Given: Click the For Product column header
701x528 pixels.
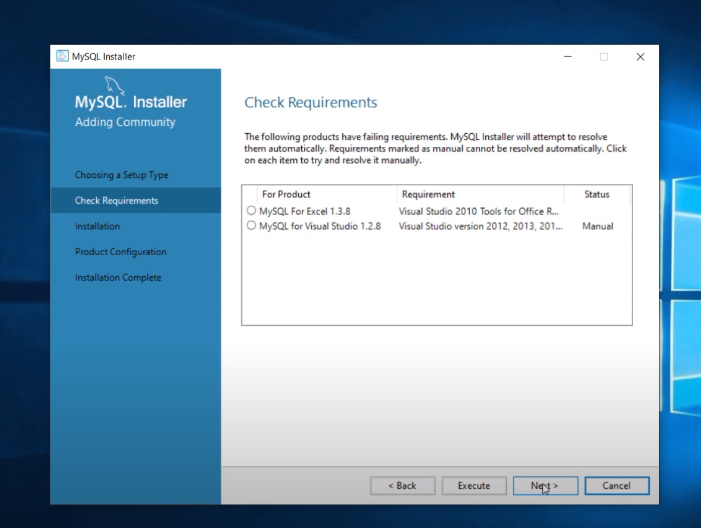Looking at the screenshot, I should pyautogui.click(x=327, y=194).
